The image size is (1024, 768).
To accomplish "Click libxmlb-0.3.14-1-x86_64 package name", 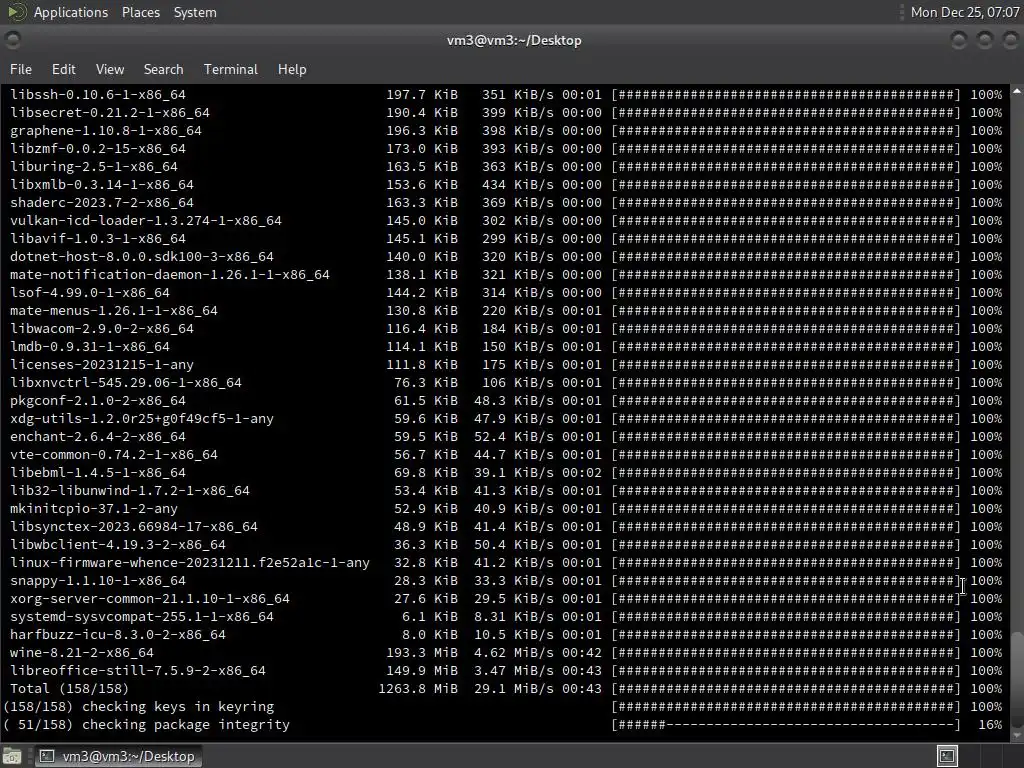I will click(x=102, y=184).
